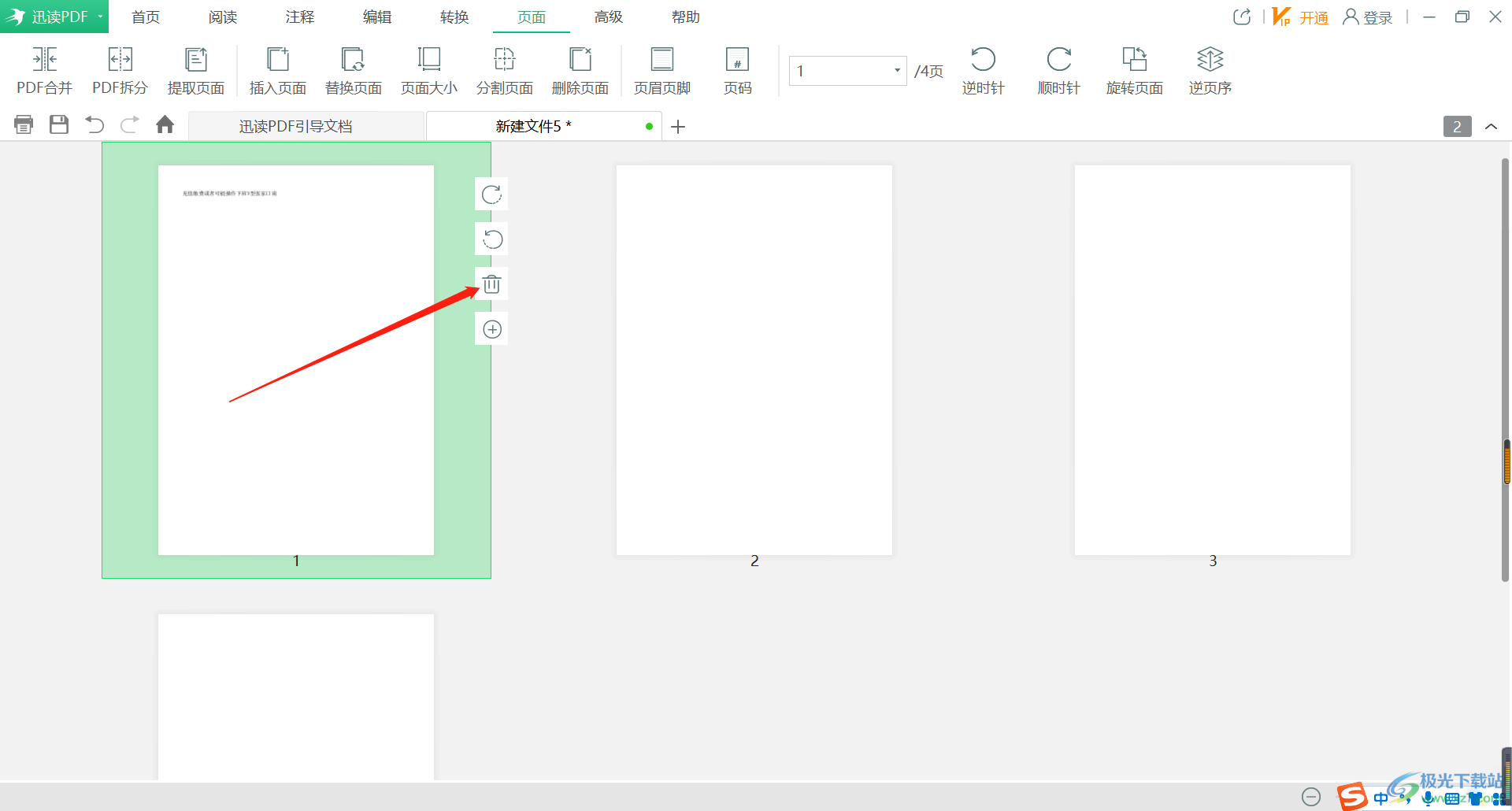The height and width of the screenshot is (811, 1512).
Task: Rotate page 1 clockwise using thumbnail button
Action: click(x=491, y=194)
